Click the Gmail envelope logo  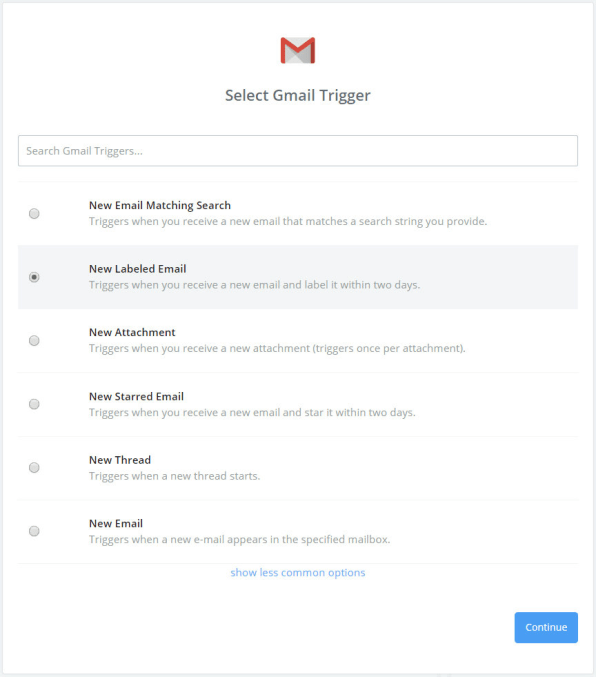(298, 50)
